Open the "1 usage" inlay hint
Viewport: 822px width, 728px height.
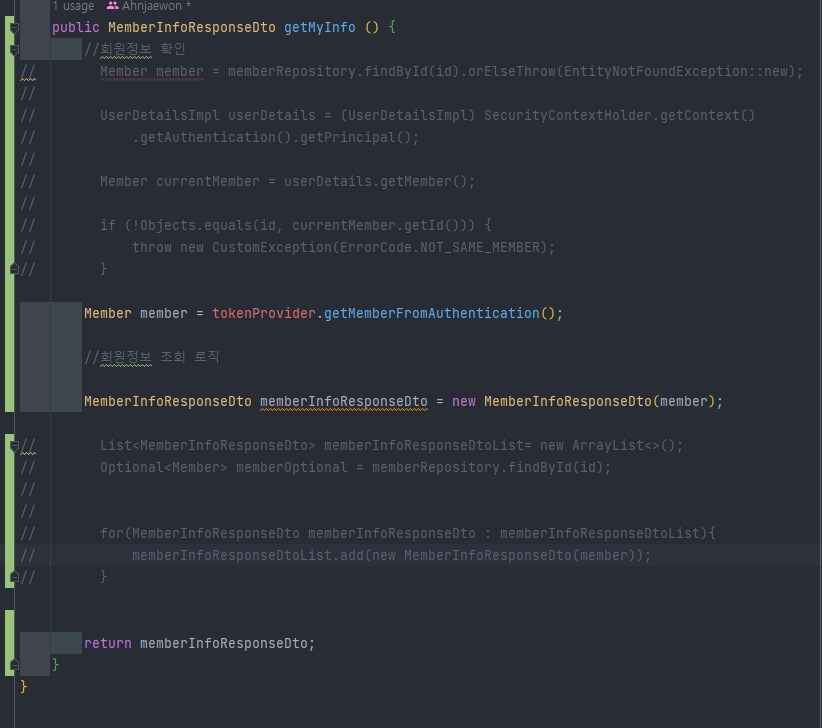point(73,6)
